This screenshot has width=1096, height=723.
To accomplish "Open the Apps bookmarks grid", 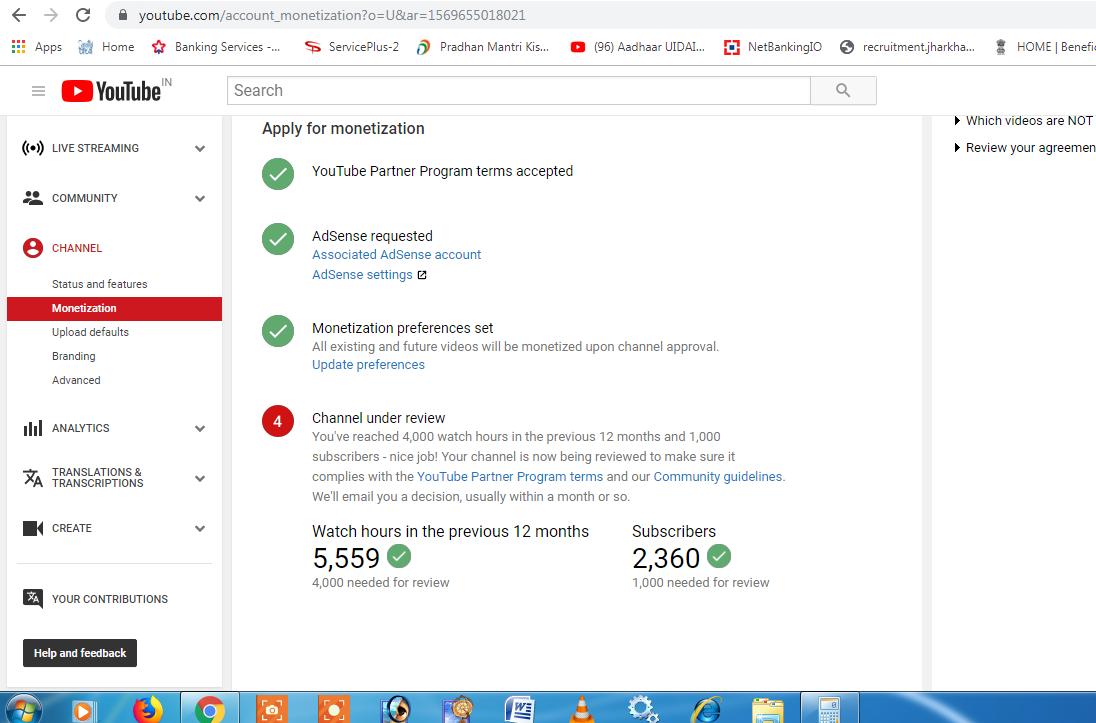I will [x=37, y=47].
